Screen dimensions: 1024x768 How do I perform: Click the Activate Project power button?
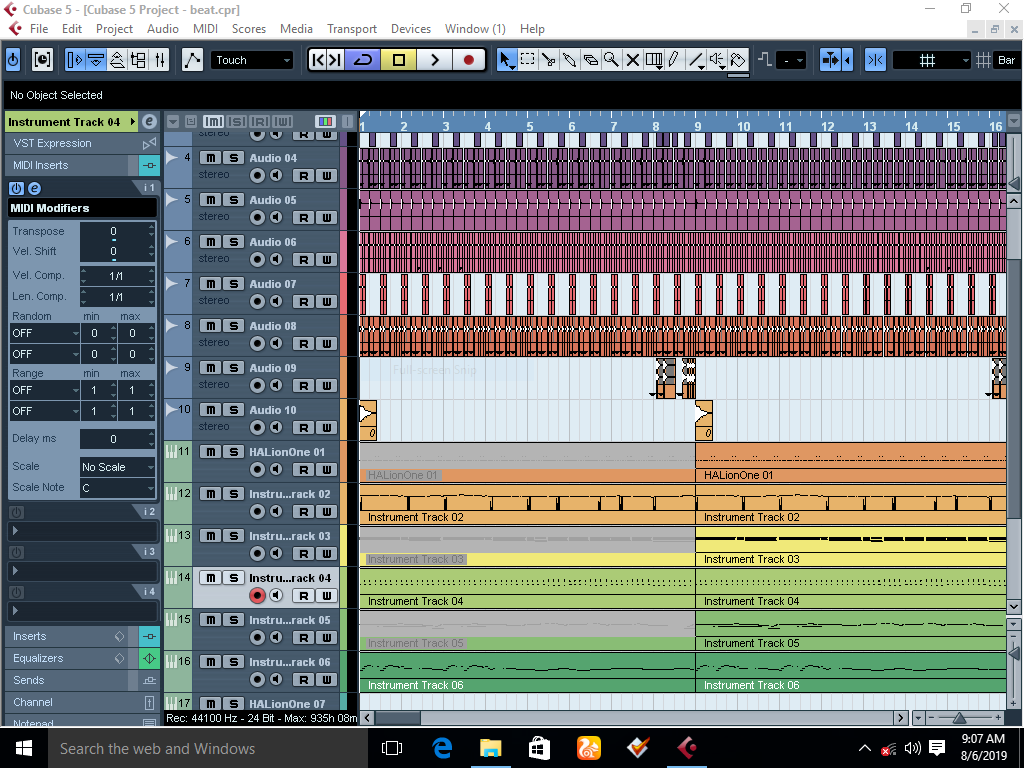click(x=13, y=60)
